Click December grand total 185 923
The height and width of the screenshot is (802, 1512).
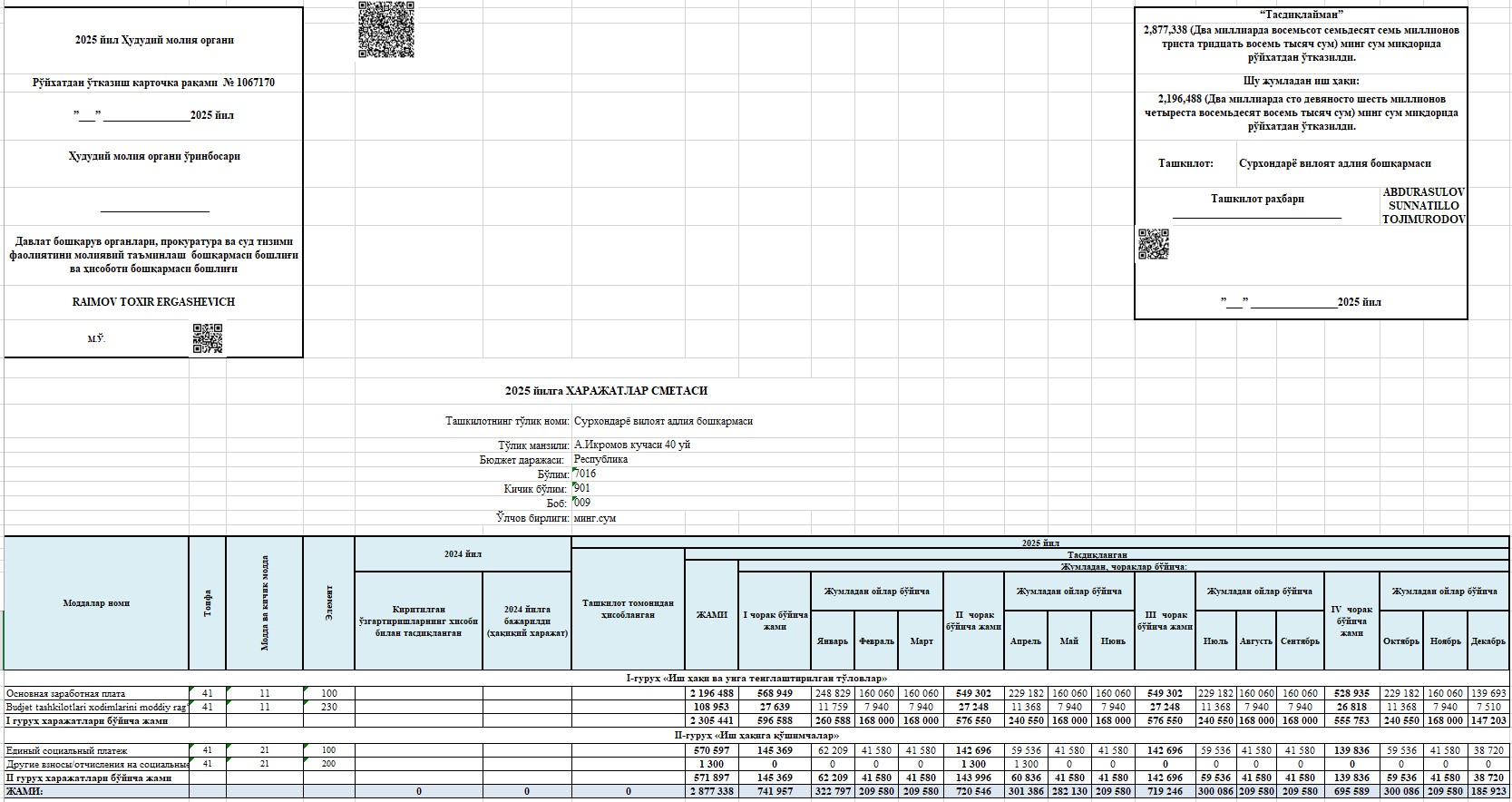pos(1488,791)
